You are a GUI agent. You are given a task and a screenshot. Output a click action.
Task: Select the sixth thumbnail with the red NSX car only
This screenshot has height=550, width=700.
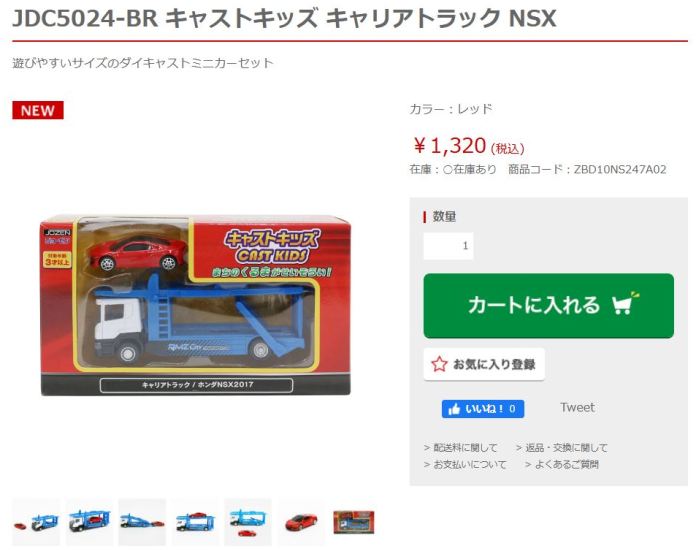point(301,522)
